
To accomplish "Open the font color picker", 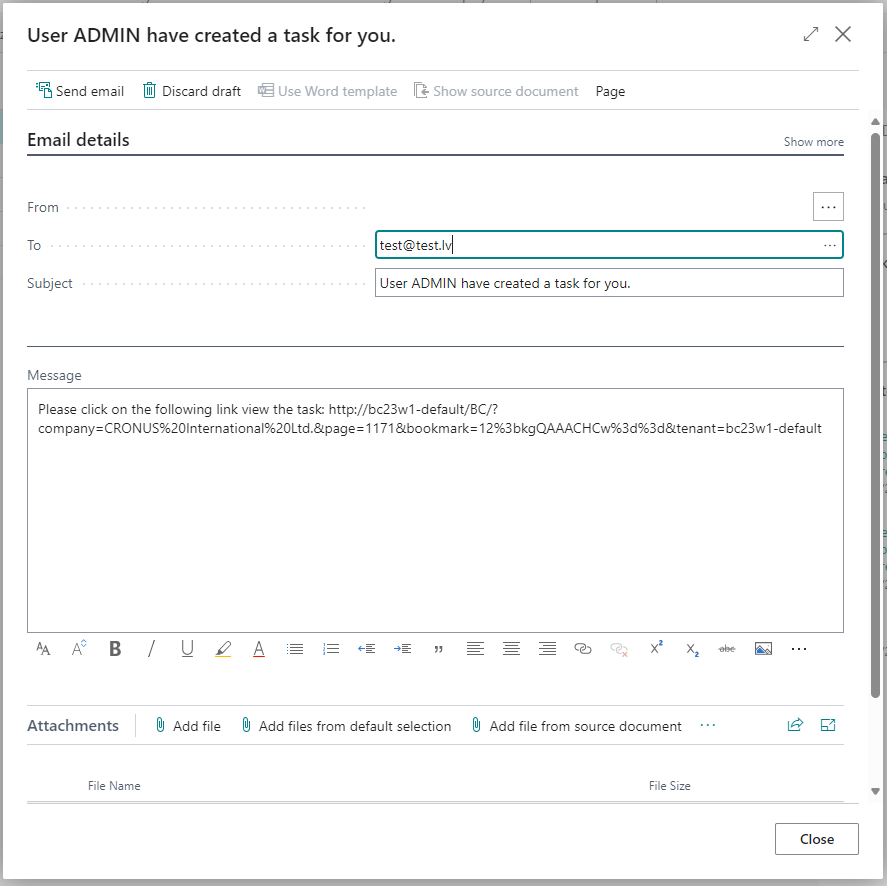I will point(259,649).
